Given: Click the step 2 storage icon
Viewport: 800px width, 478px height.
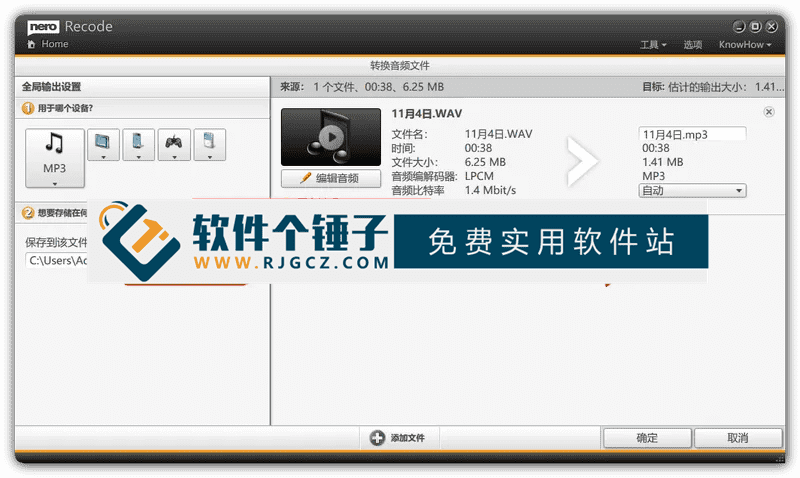Looking at the screenshot, I should coord(28,213).
